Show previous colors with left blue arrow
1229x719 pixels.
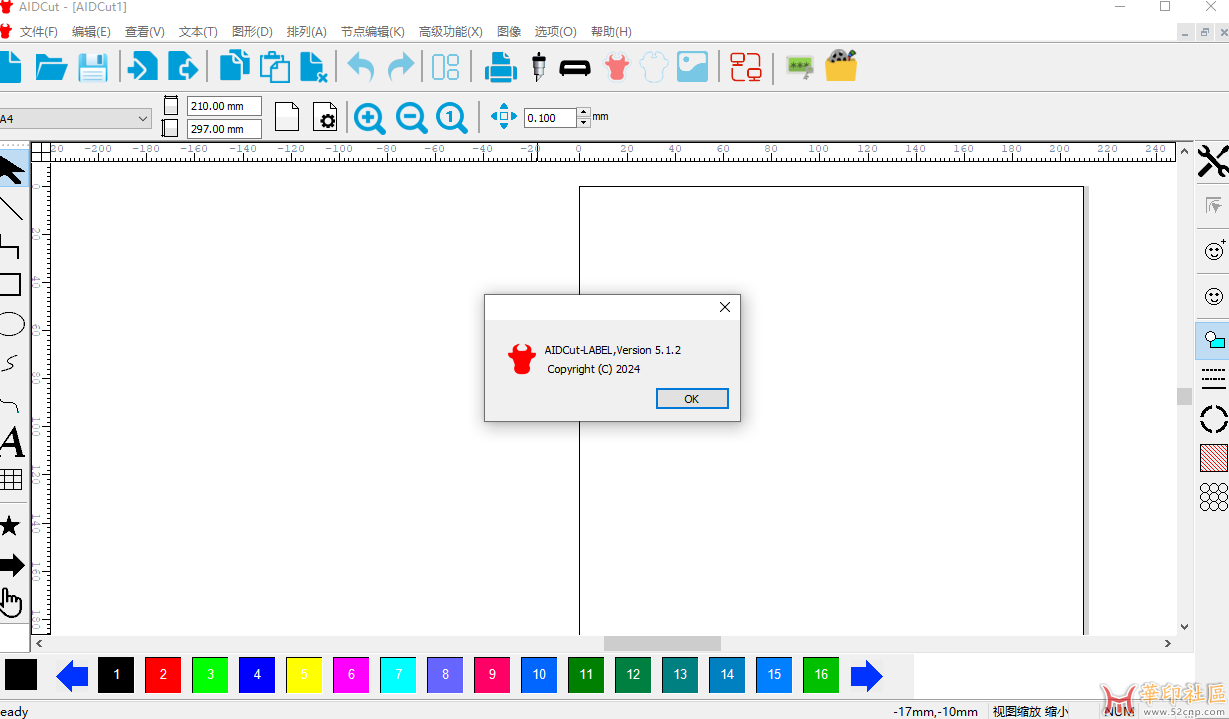(72, 676)
